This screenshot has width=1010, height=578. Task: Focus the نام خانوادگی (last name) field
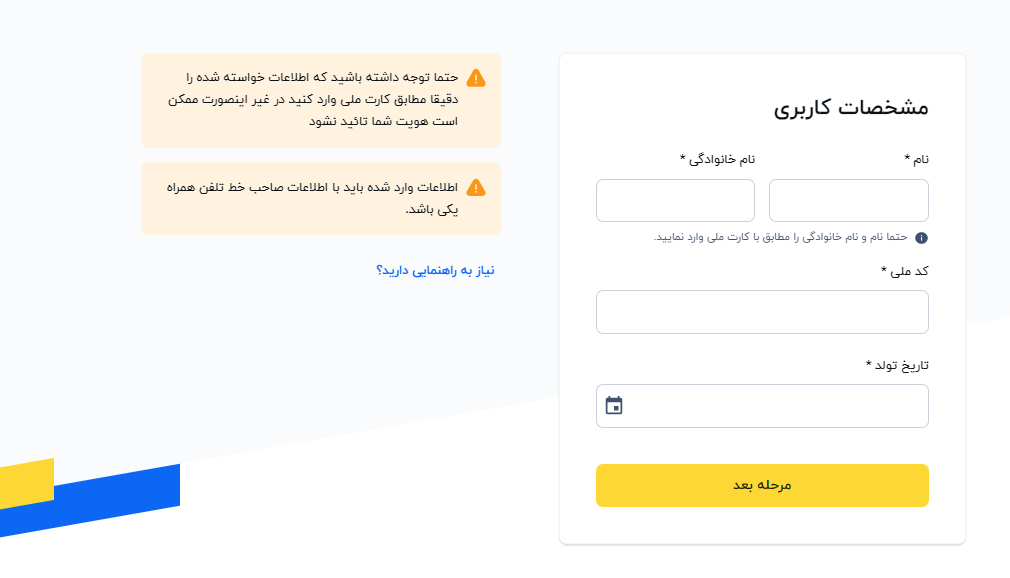click(x=675, y=200)
